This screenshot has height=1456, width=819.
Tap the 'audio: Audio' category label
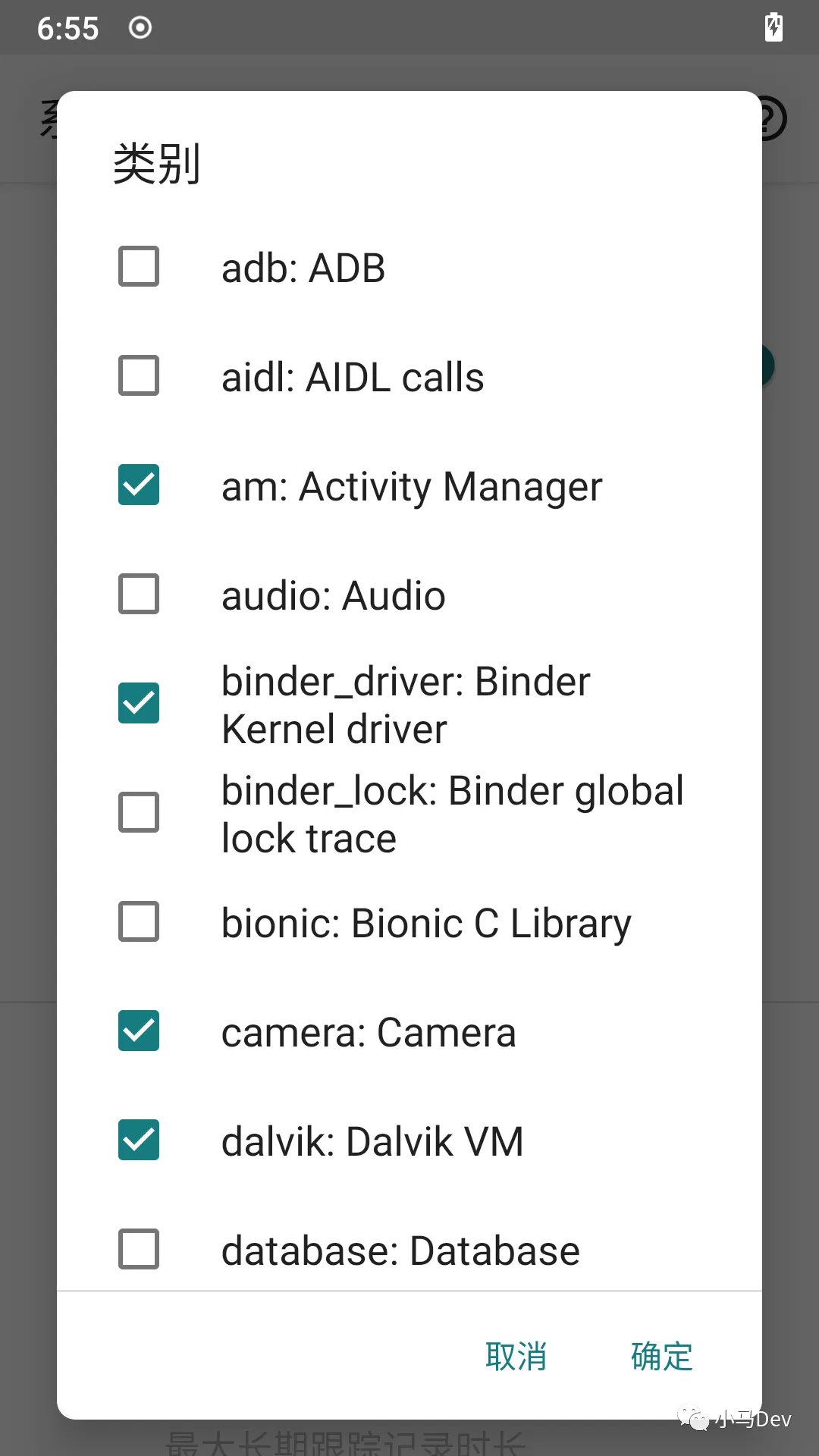pos(333,595)
